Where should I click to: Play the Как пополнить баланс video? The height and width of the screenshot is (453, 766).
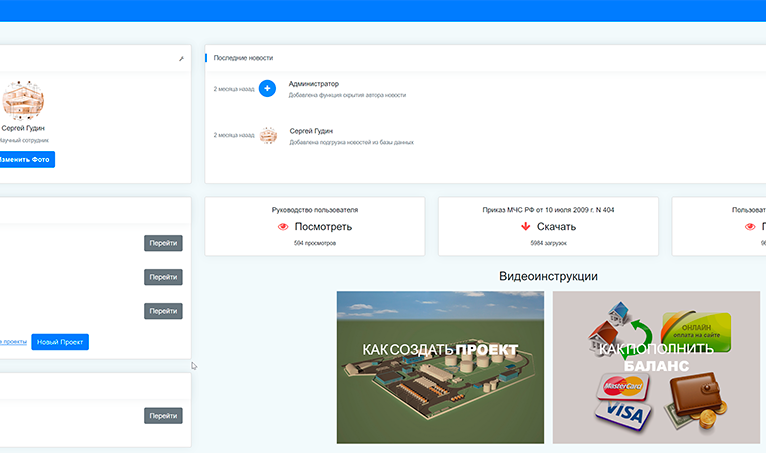tap(656, 367)
